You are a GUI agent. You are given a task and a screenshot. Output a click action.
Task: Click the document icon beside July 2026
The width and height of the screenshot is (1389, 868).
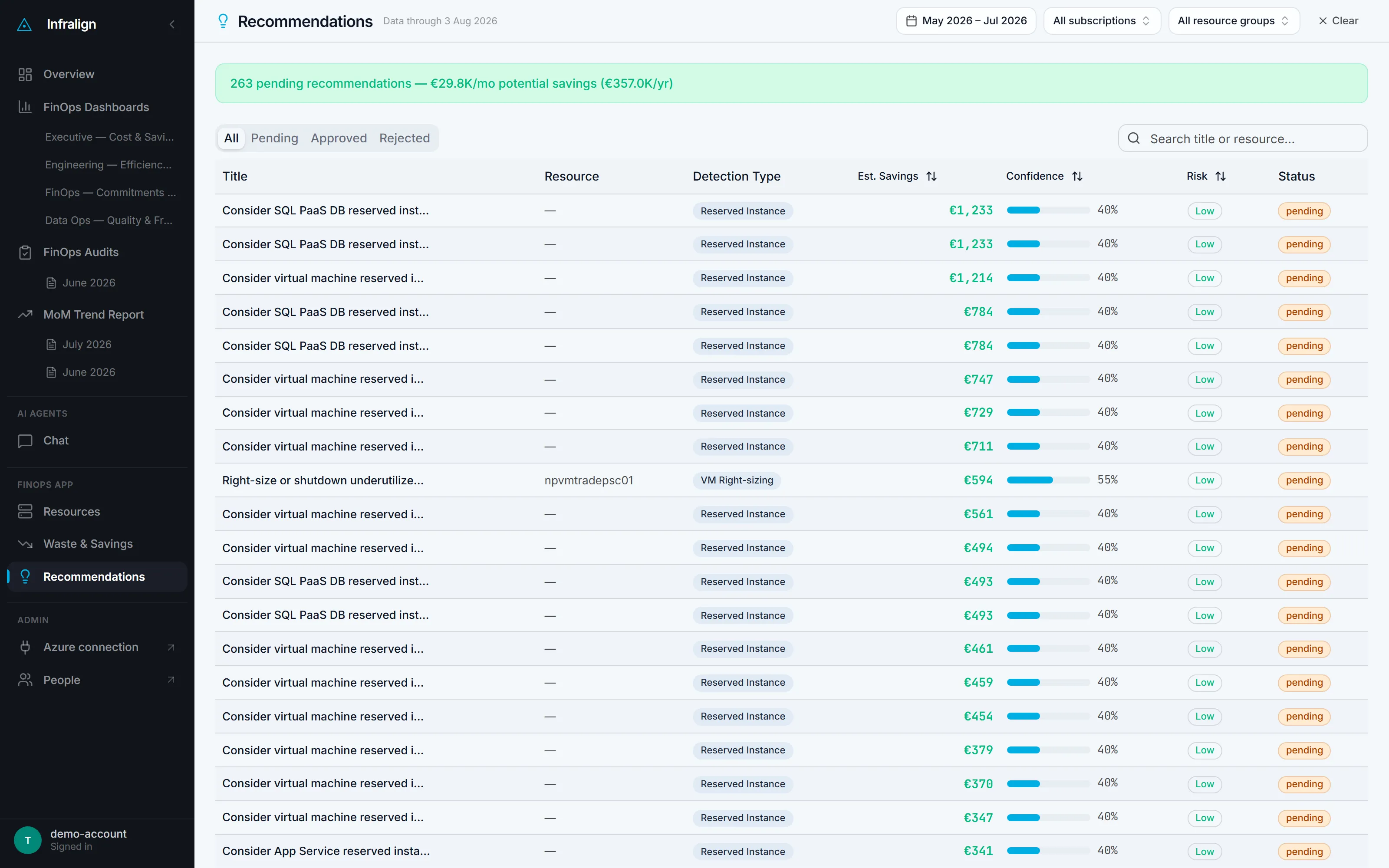(51, 345)
